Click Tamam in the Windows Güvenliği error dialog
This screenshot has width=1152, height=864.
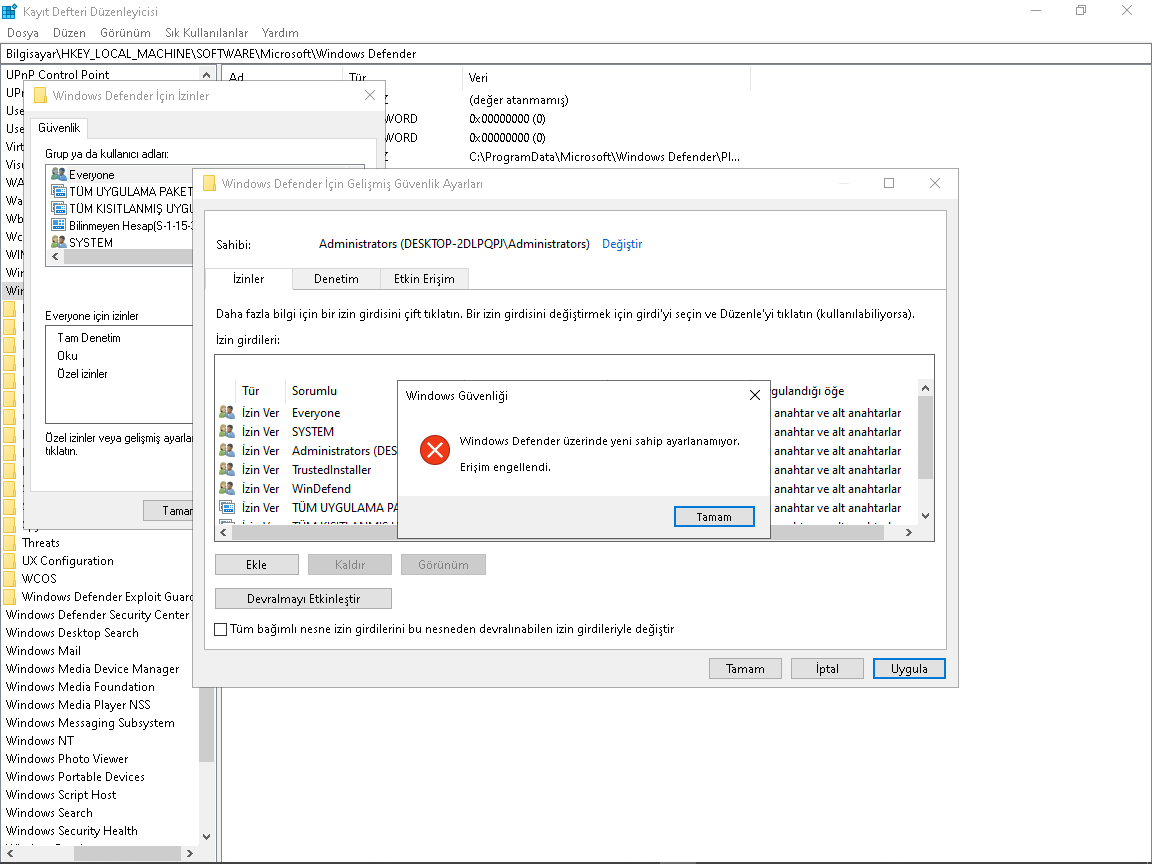coord(714,517)
